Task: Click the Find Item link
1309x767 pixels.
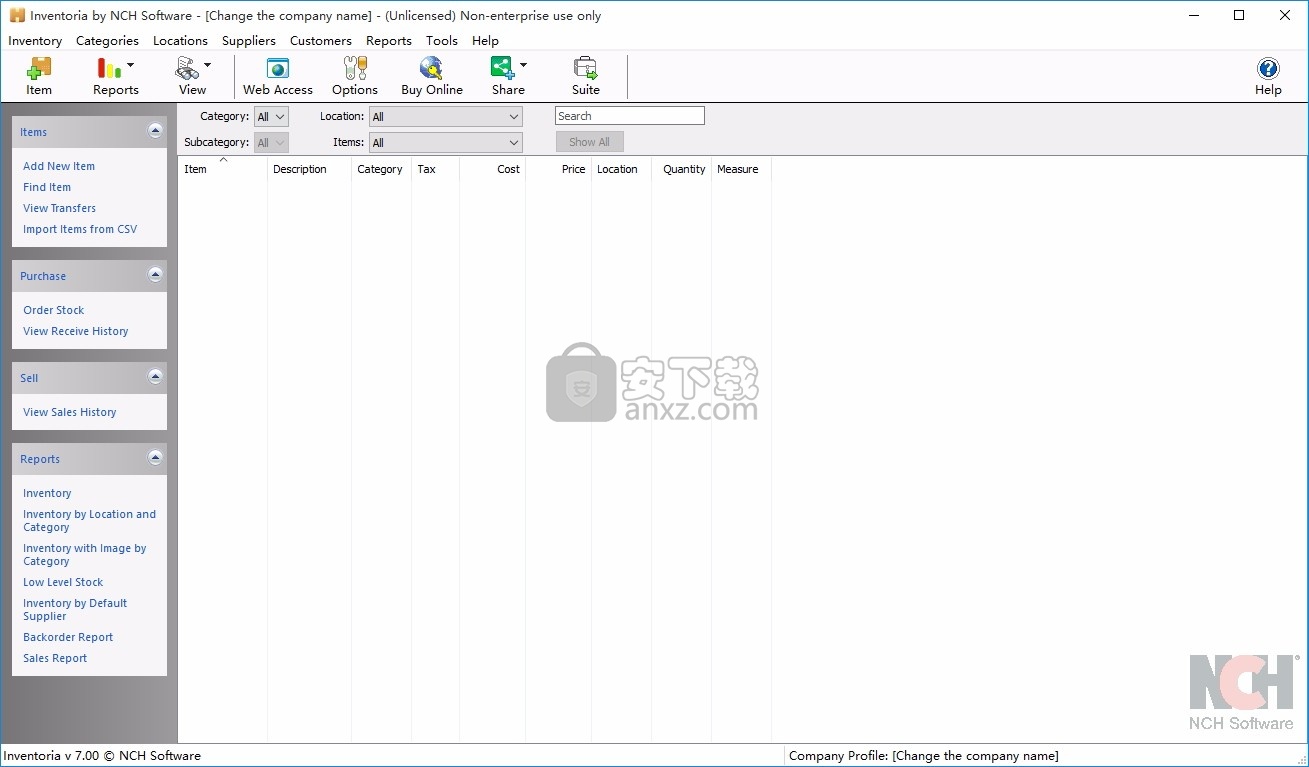Action: pos(47,187)
